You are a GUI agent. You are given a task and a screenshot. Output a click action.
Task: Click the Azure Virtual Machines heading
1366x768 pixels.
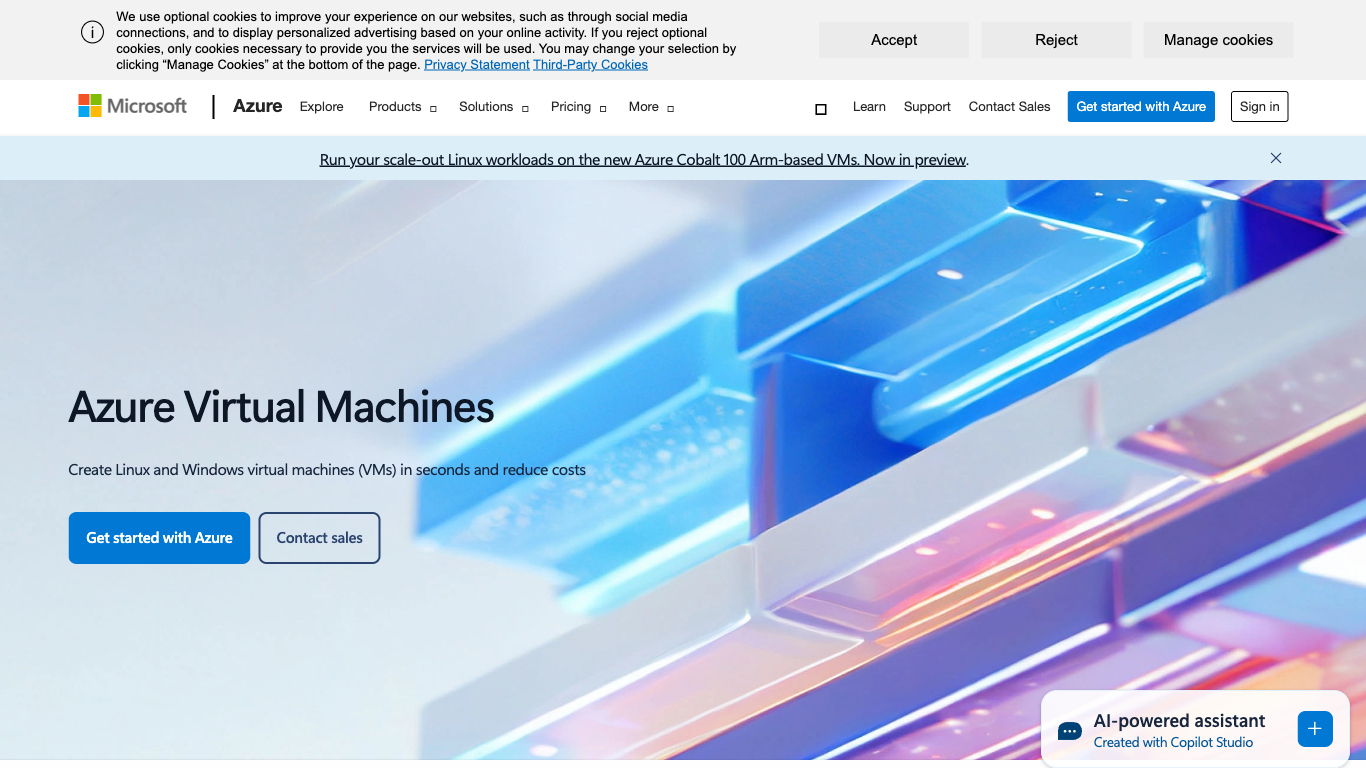[x=281, y=408]
